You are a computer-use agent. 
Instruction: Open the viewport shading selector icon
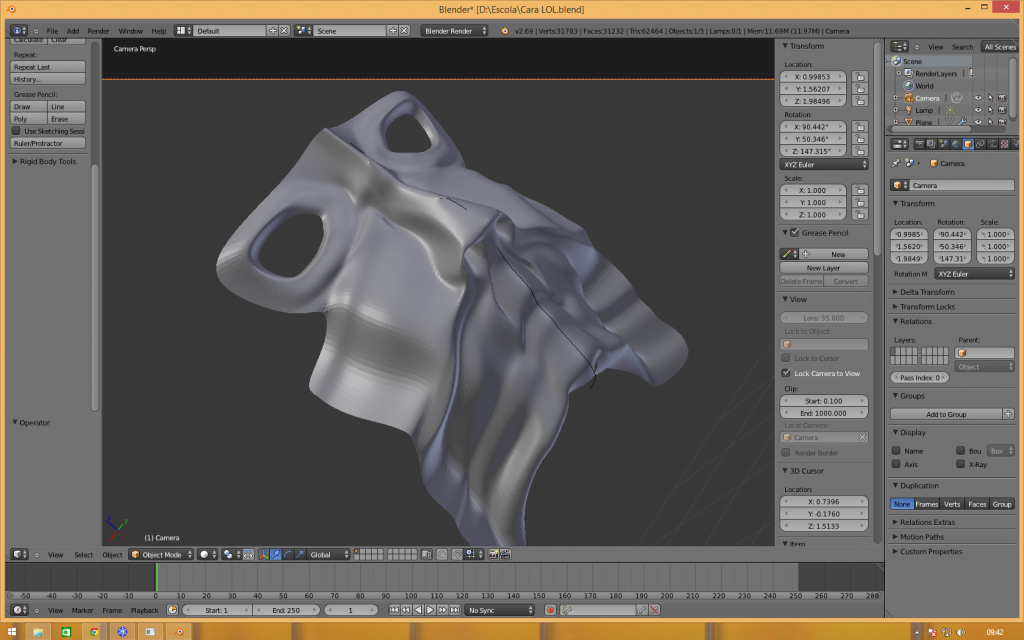pyautogui.click(x=205, y=554)
